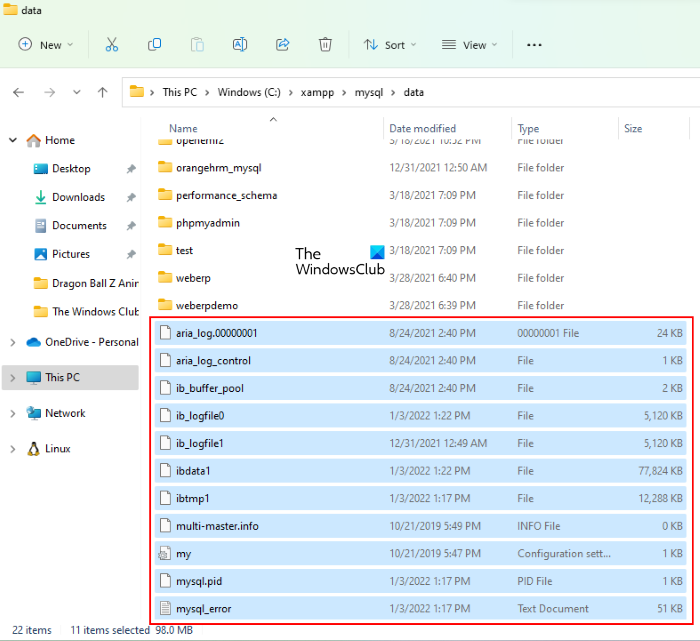
Task: Select the weberp folder name
Action: [x=193, y=278]
